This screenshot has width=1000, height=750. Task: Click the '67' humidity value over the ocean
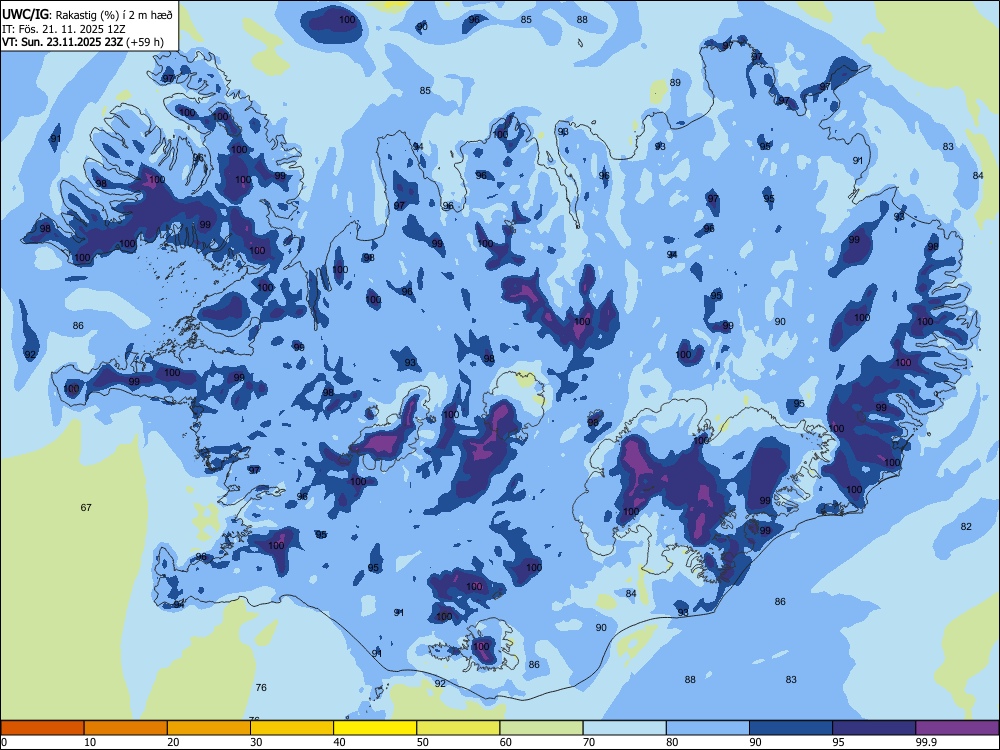[x=86, y=508]
